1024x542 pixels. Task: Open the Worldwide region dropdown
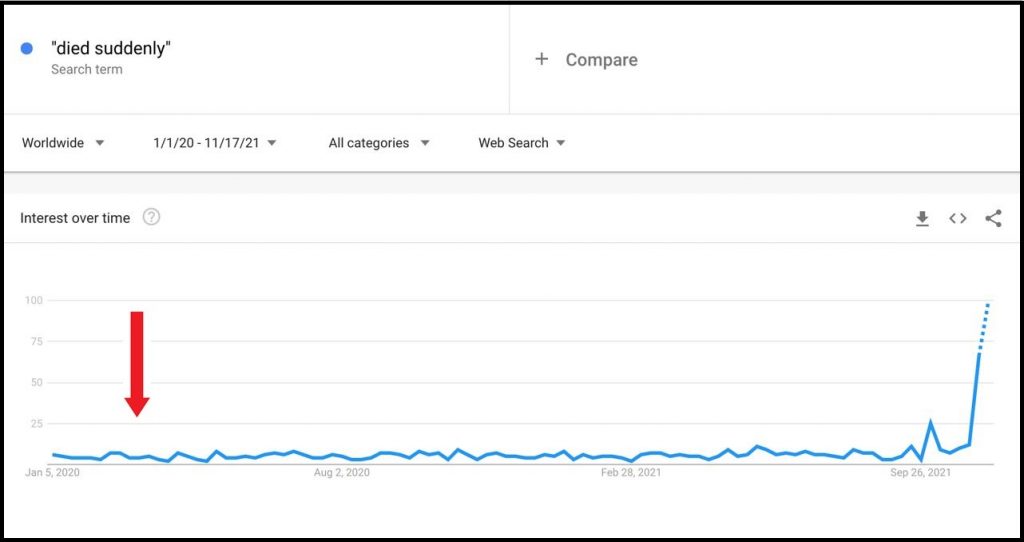point(63,143)
